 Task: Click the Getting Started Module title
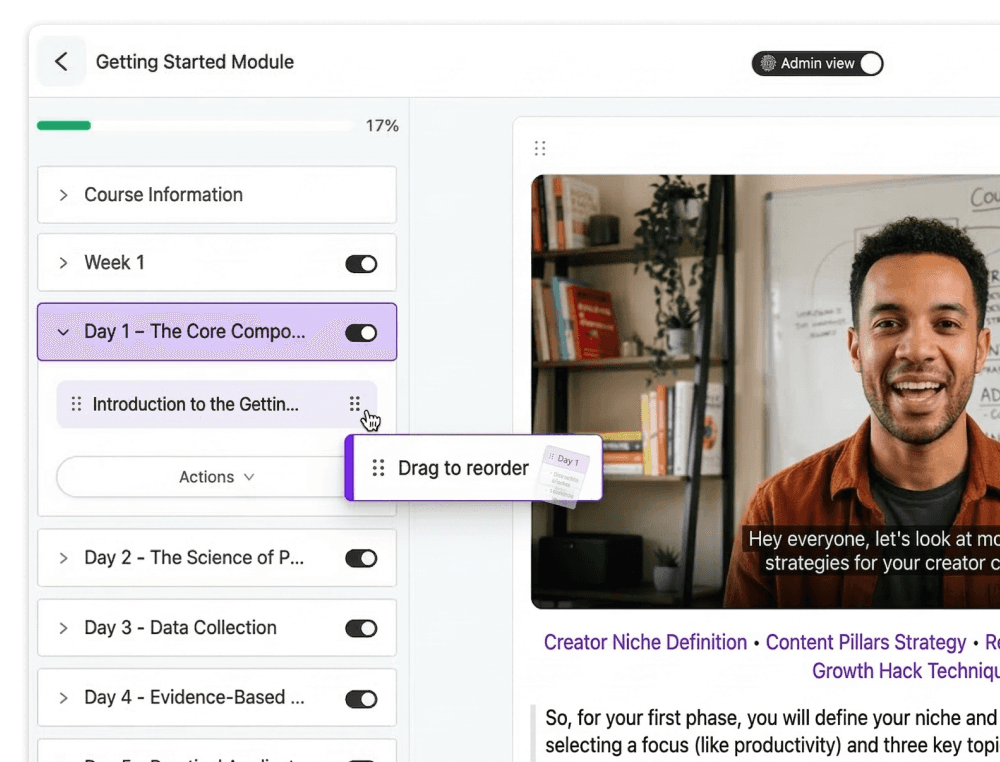(195, 62)
